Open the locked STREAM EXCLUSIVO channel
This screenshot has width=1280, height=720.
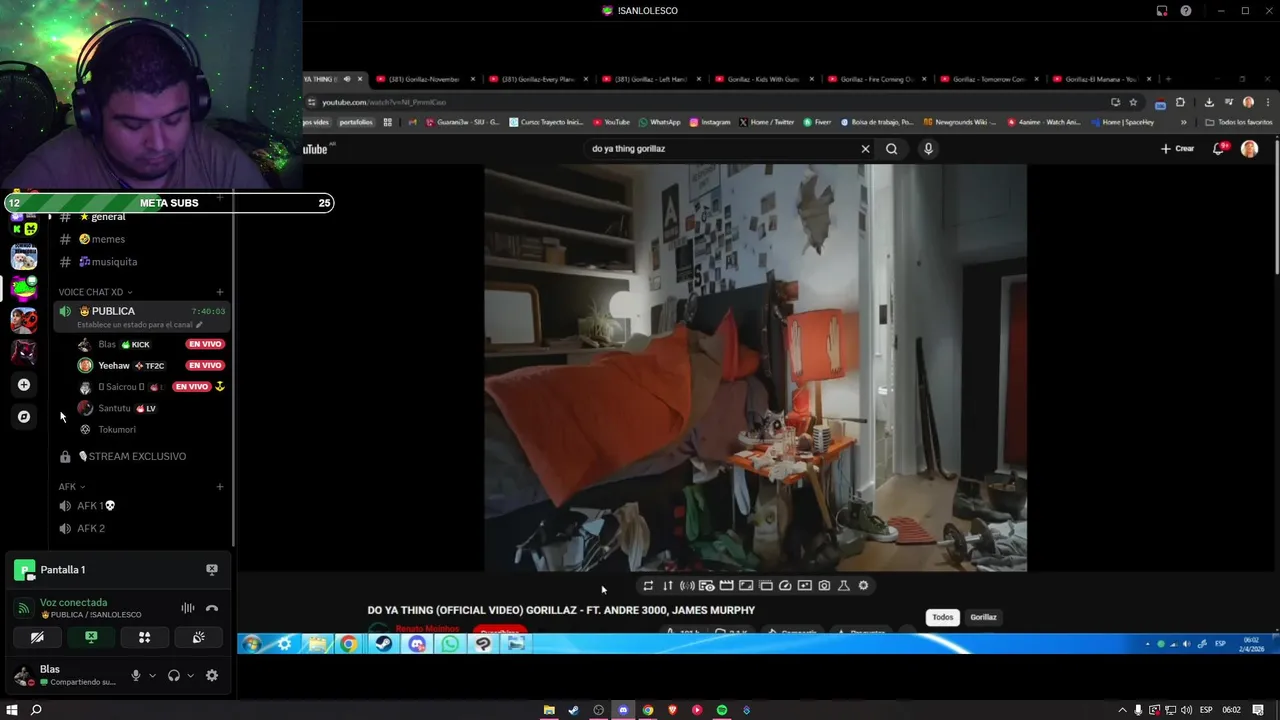pos(143,457)
